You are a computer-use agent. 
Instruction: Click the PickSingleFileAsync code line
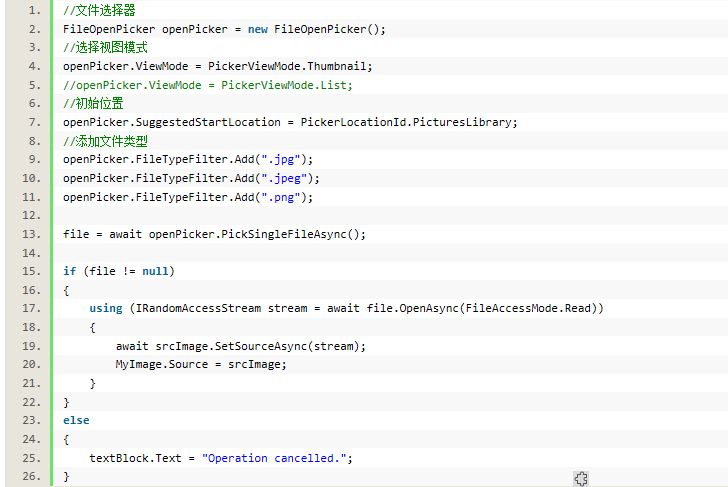pos(214,234)
